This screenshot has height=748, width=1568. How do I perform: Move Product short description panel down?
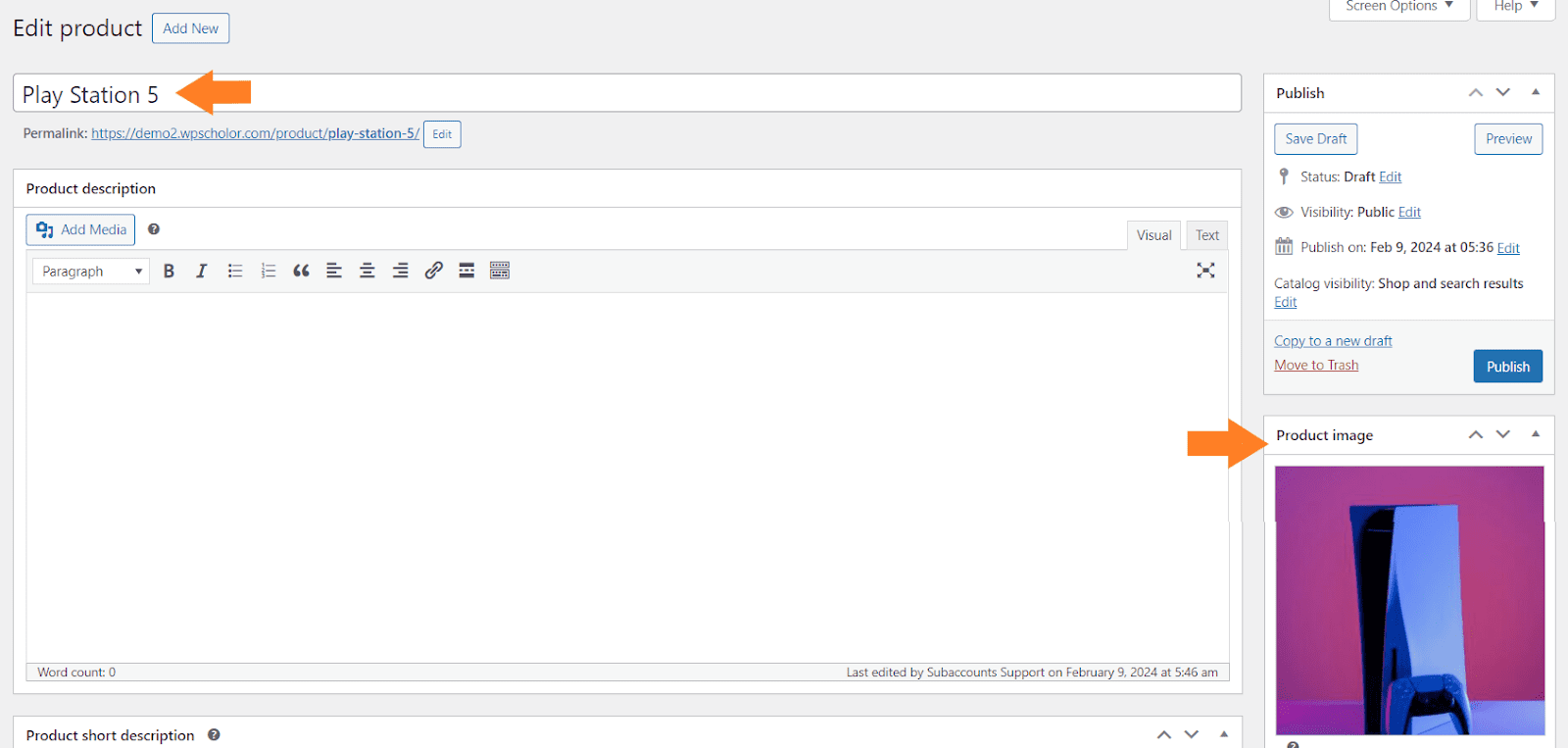coord(1192,734)
